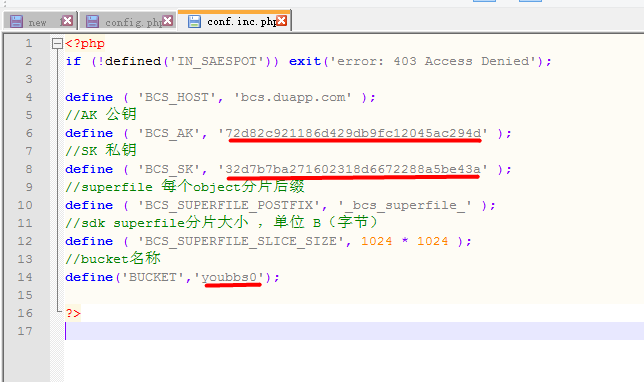Place cursor on empty line 17

(353, 331)
